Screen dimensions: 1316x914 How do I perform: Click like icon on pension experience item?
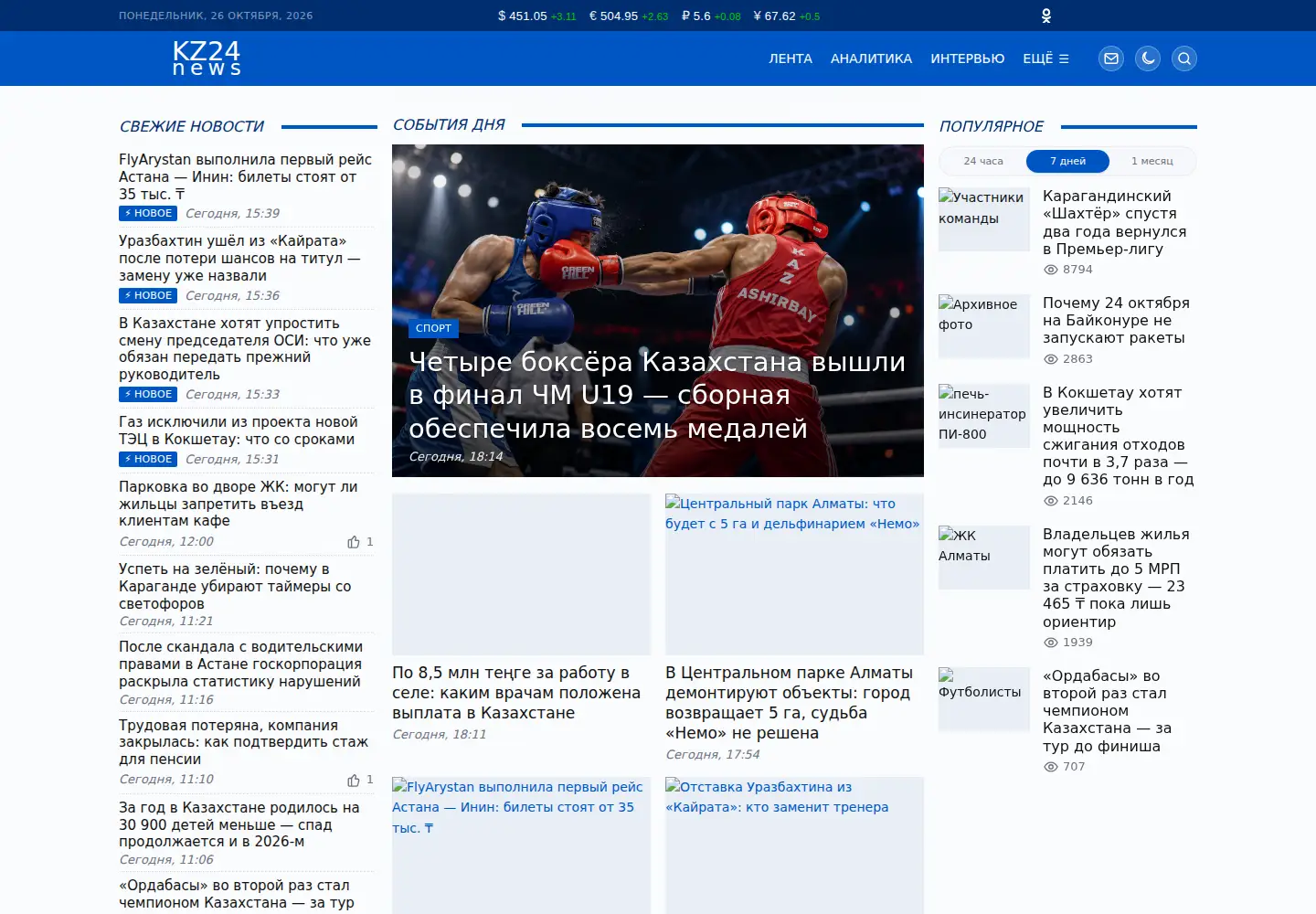coord(354,780)
